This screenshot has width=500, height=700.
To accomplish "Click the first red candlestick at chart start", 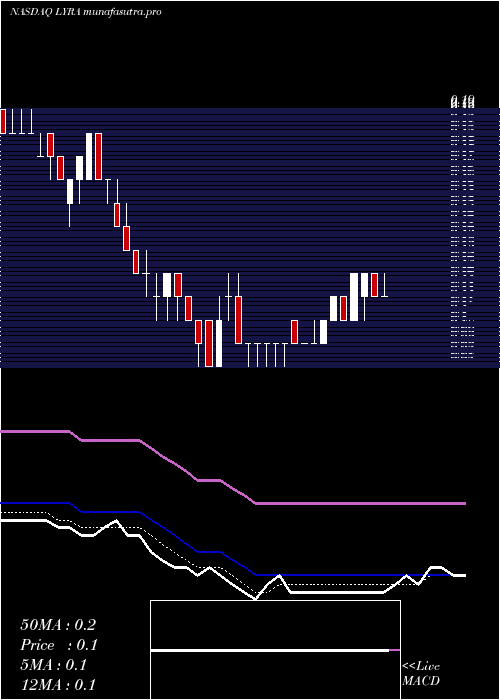I will (3, 121).
